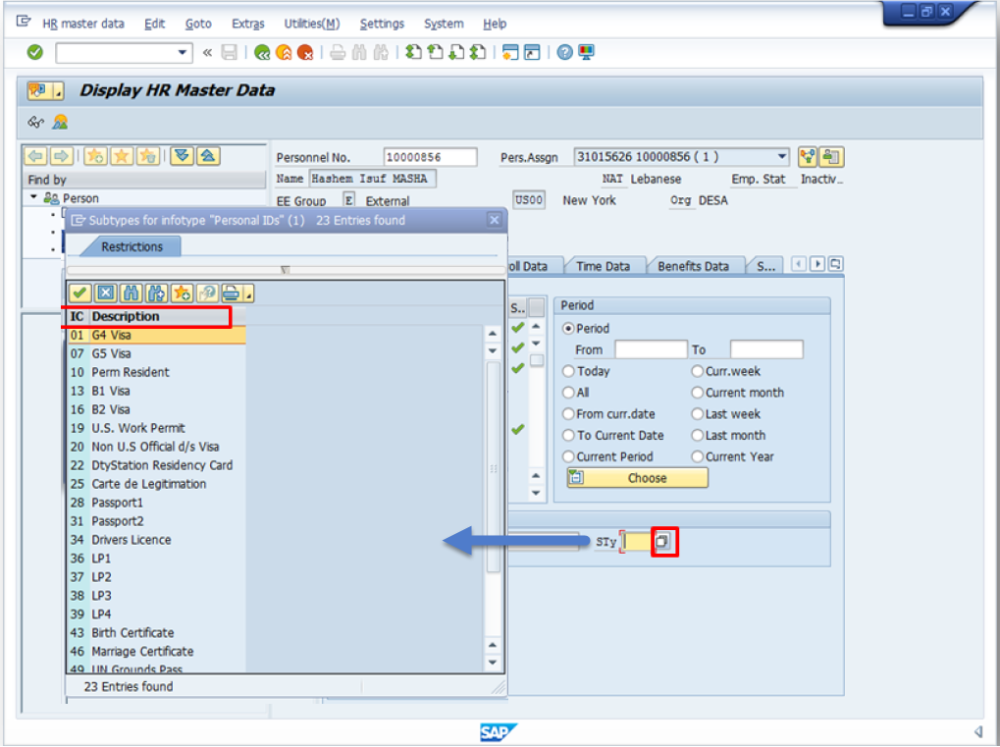The width and height of the screenshot is (1000, 747).
Task: Select the To Current Date radio button
Action: (568, 435)
